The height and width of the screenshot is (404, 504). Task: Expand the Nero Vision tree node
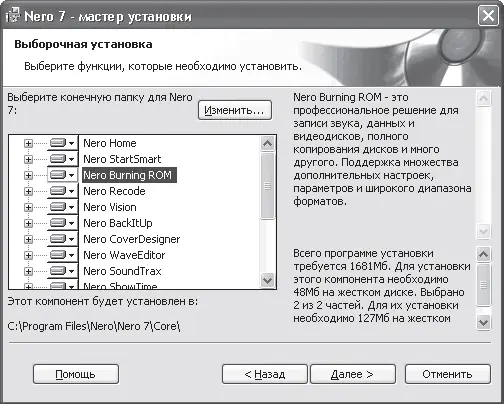click(28, 207)
